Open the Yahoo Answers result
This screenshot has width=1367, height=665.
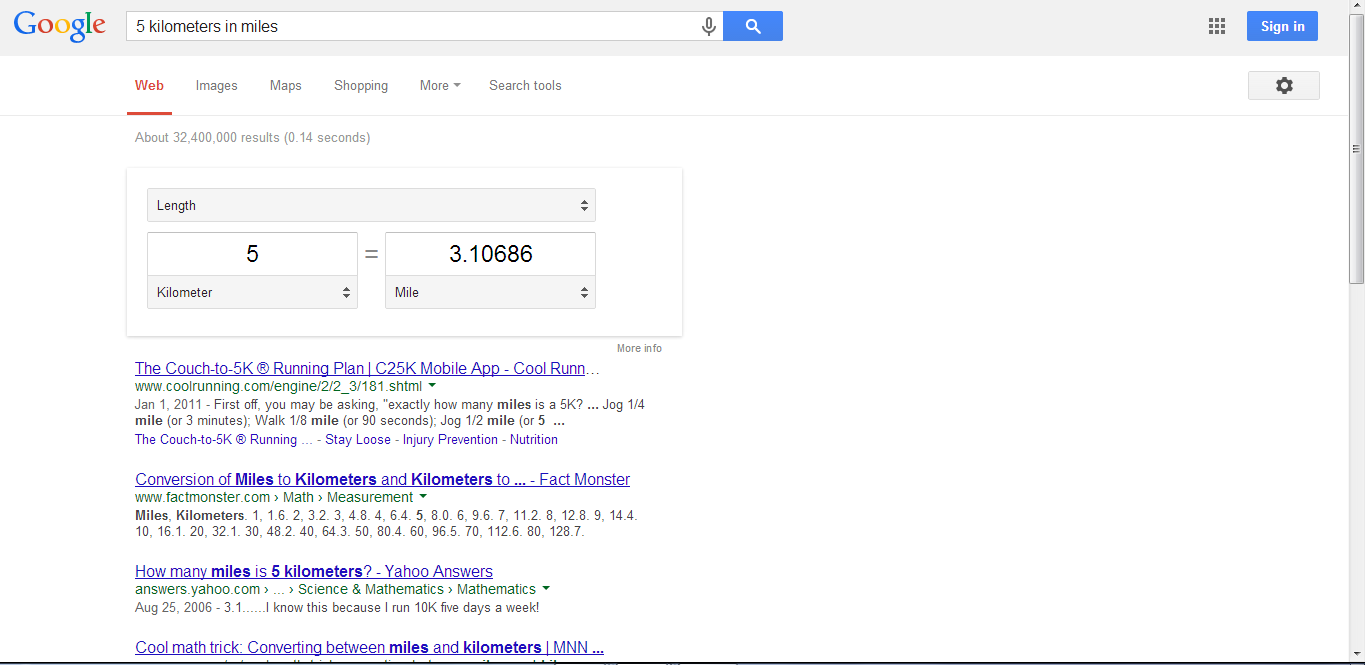coord(314,571)
